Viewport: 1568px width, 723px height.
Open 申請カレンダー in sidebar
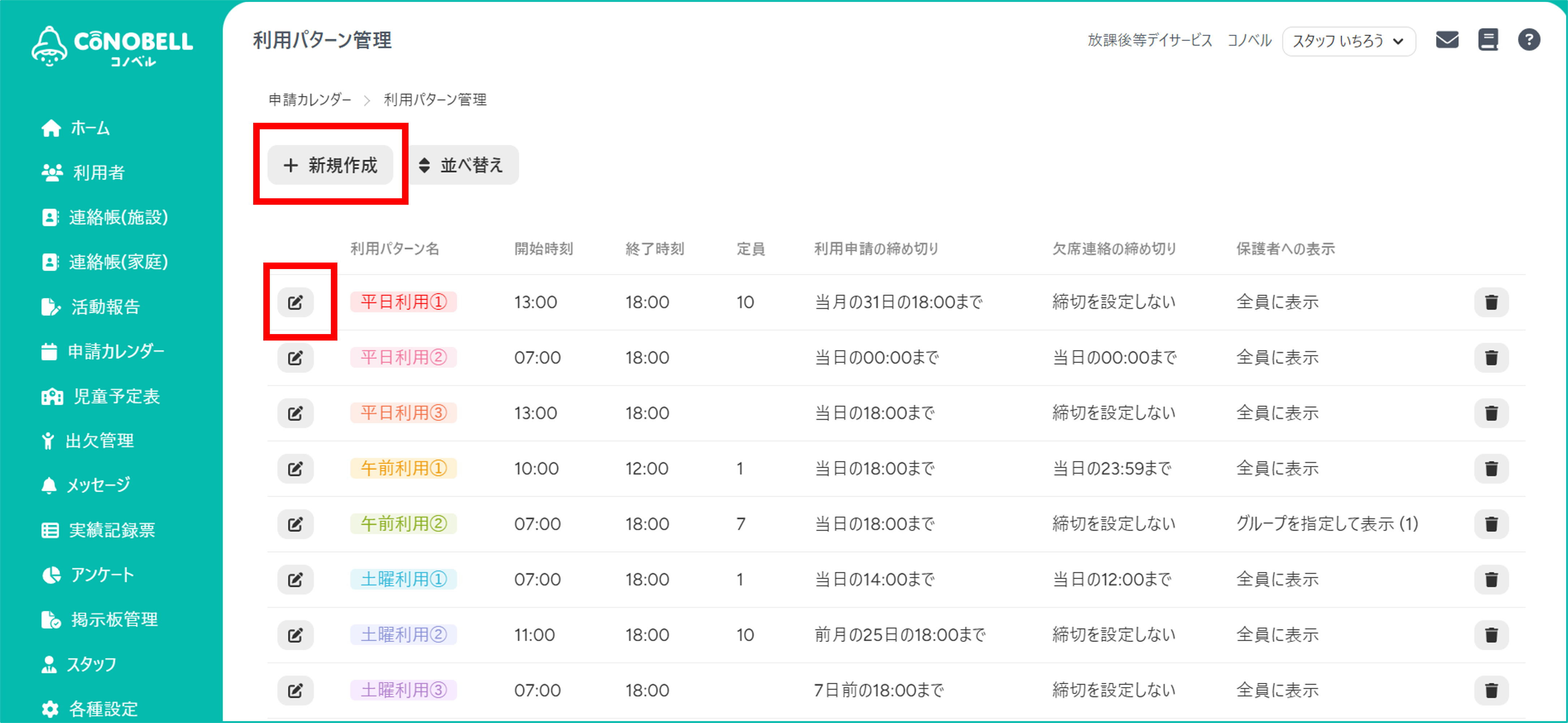coord(103,351)
